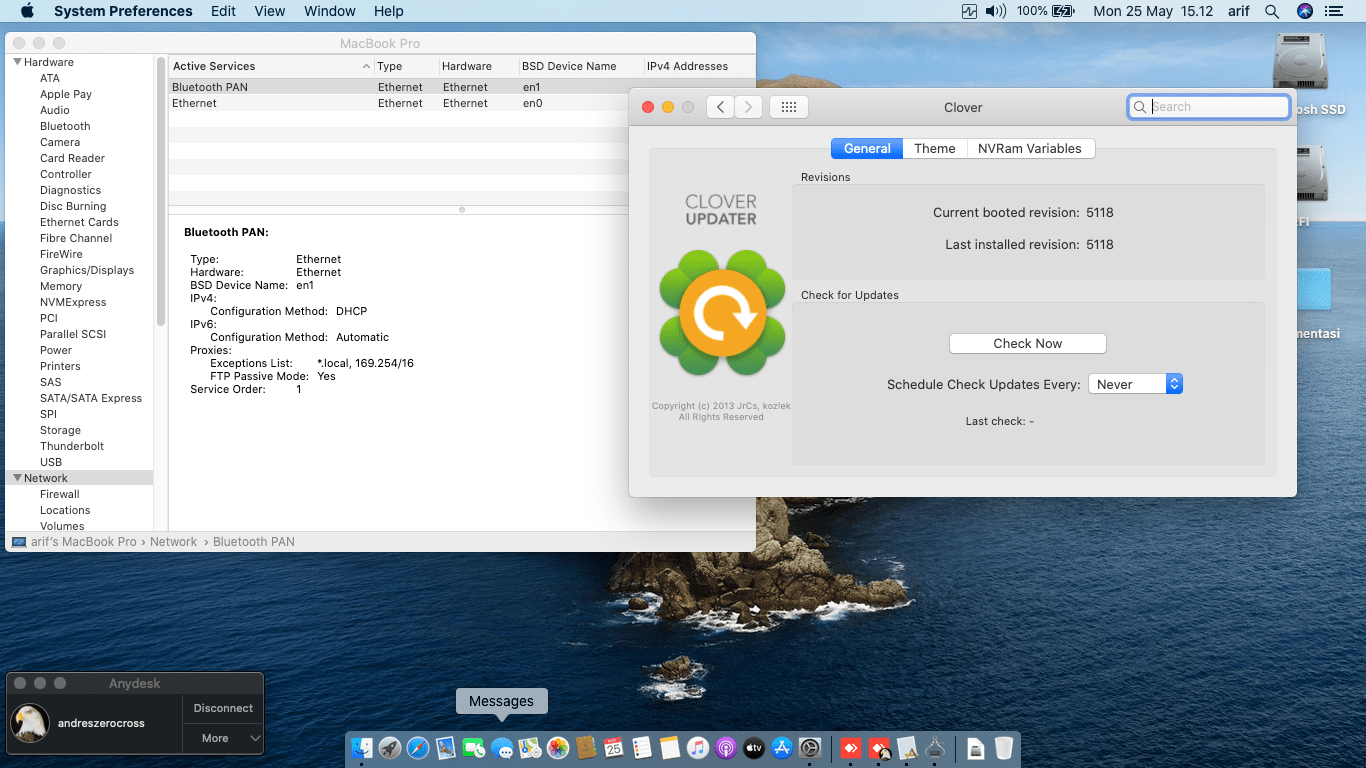Viewport: 1366px width, 768px height.
Task: Open the Music app in the Dock
Action: [698, 748]
